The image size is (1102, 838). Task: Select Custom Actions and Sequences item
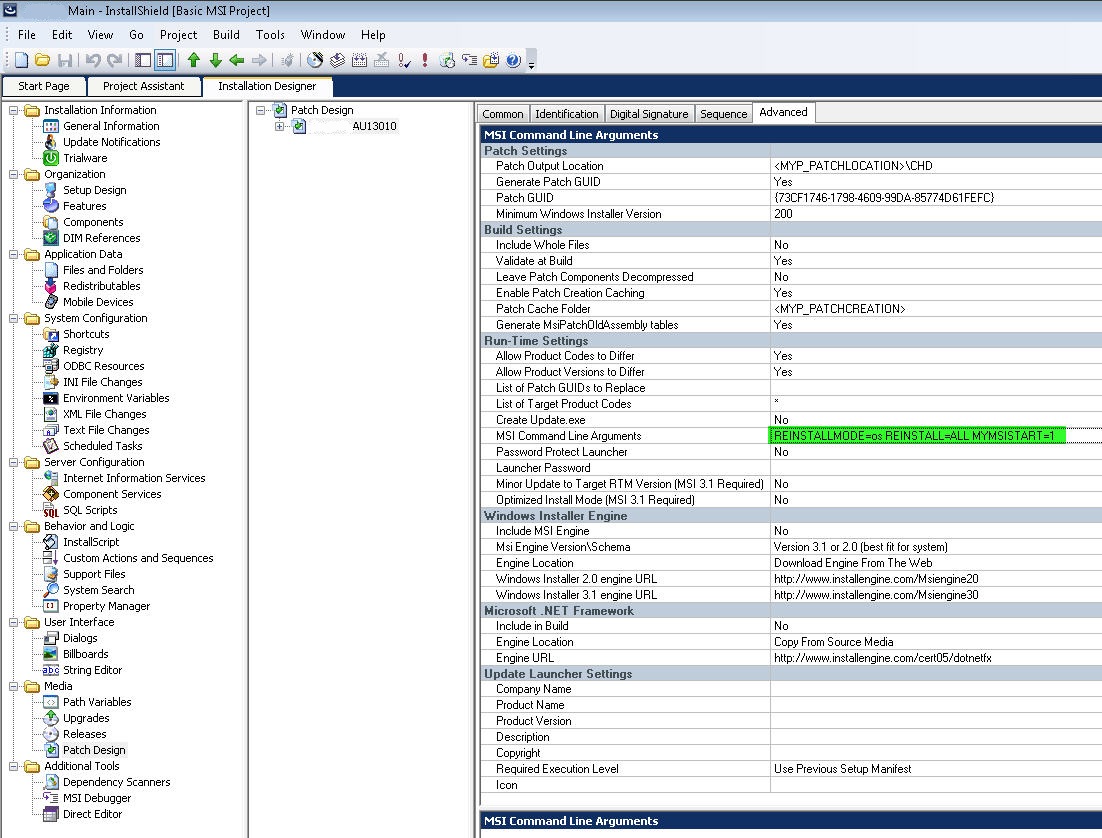click(x=138, y=558)
